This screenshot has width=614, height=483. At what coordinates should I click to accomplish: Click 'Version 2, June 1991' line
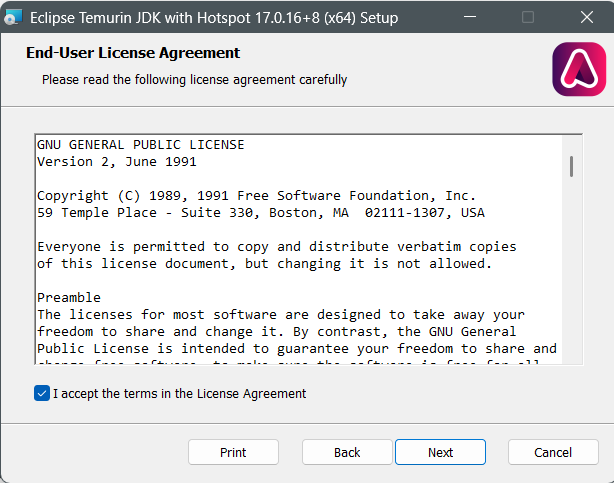(117, 162)
